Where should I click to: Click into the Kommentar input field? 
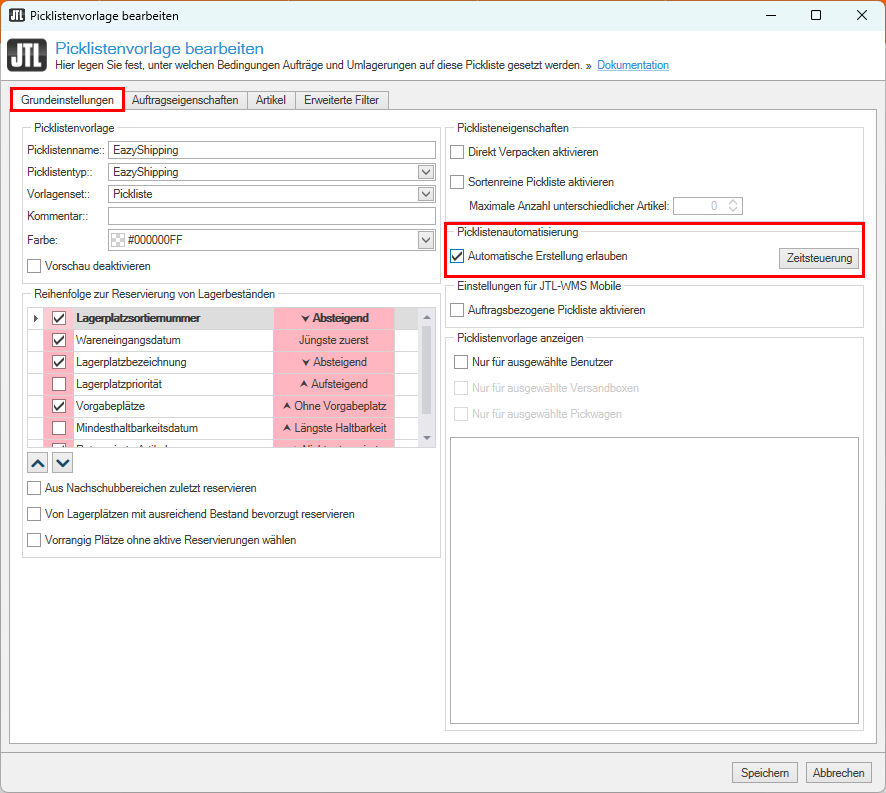pos(271,216)
